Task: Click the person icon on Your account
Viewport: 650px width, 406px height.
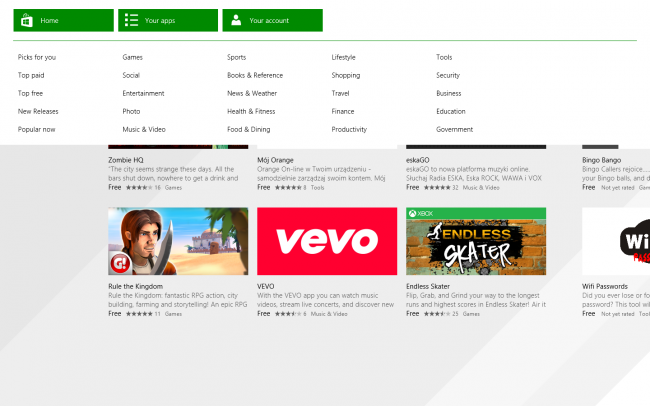Action: [236, 20]
